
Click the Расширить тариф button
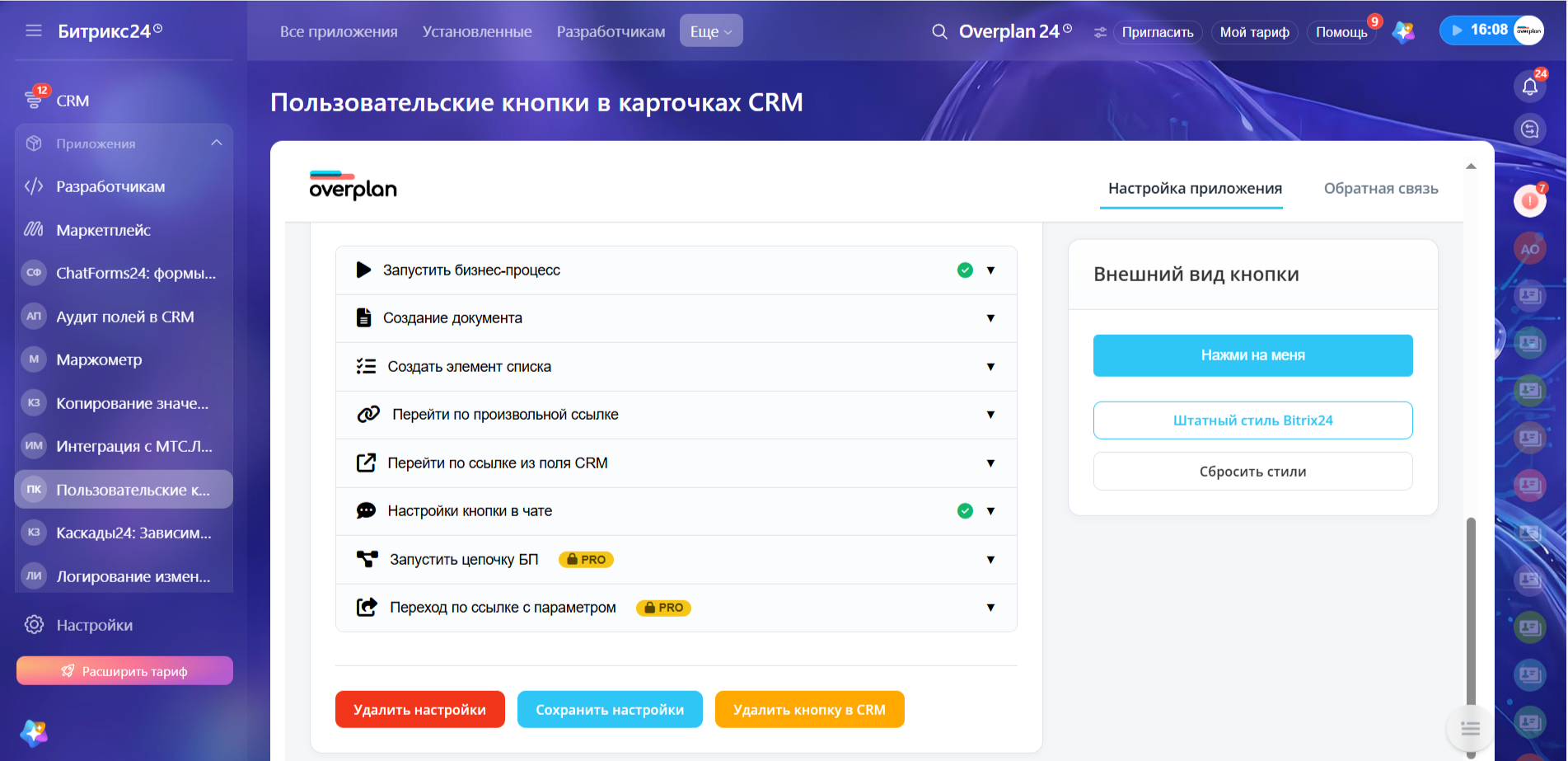[124, 671]
